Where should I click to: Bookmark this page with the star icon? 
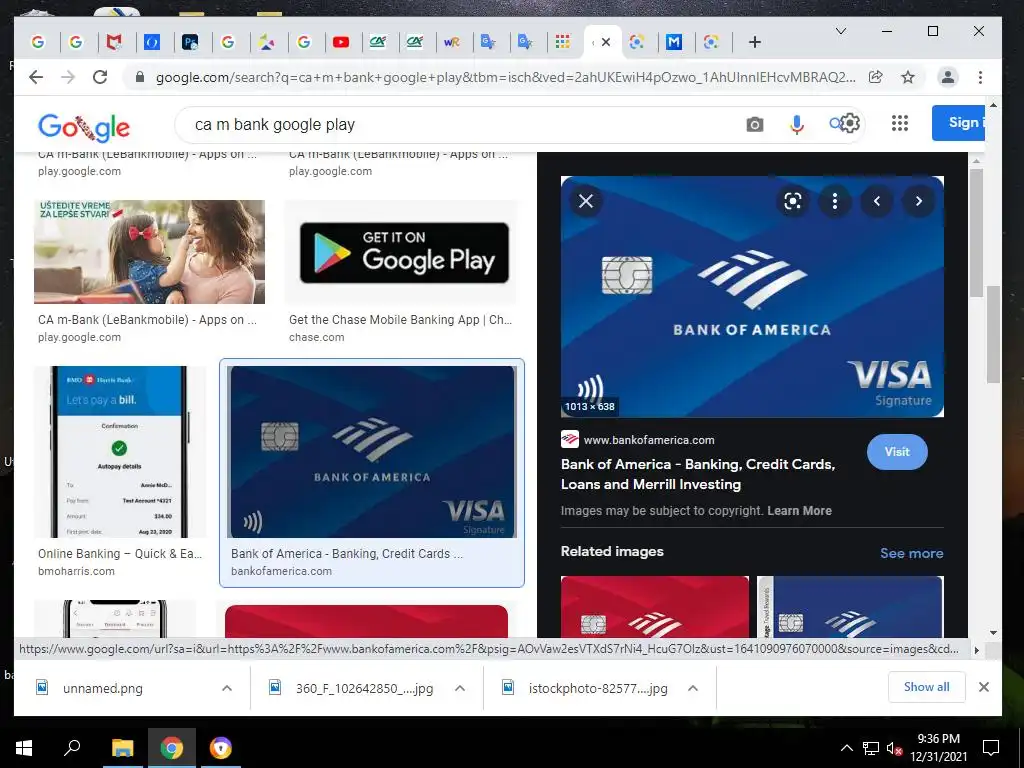[908, 77]
